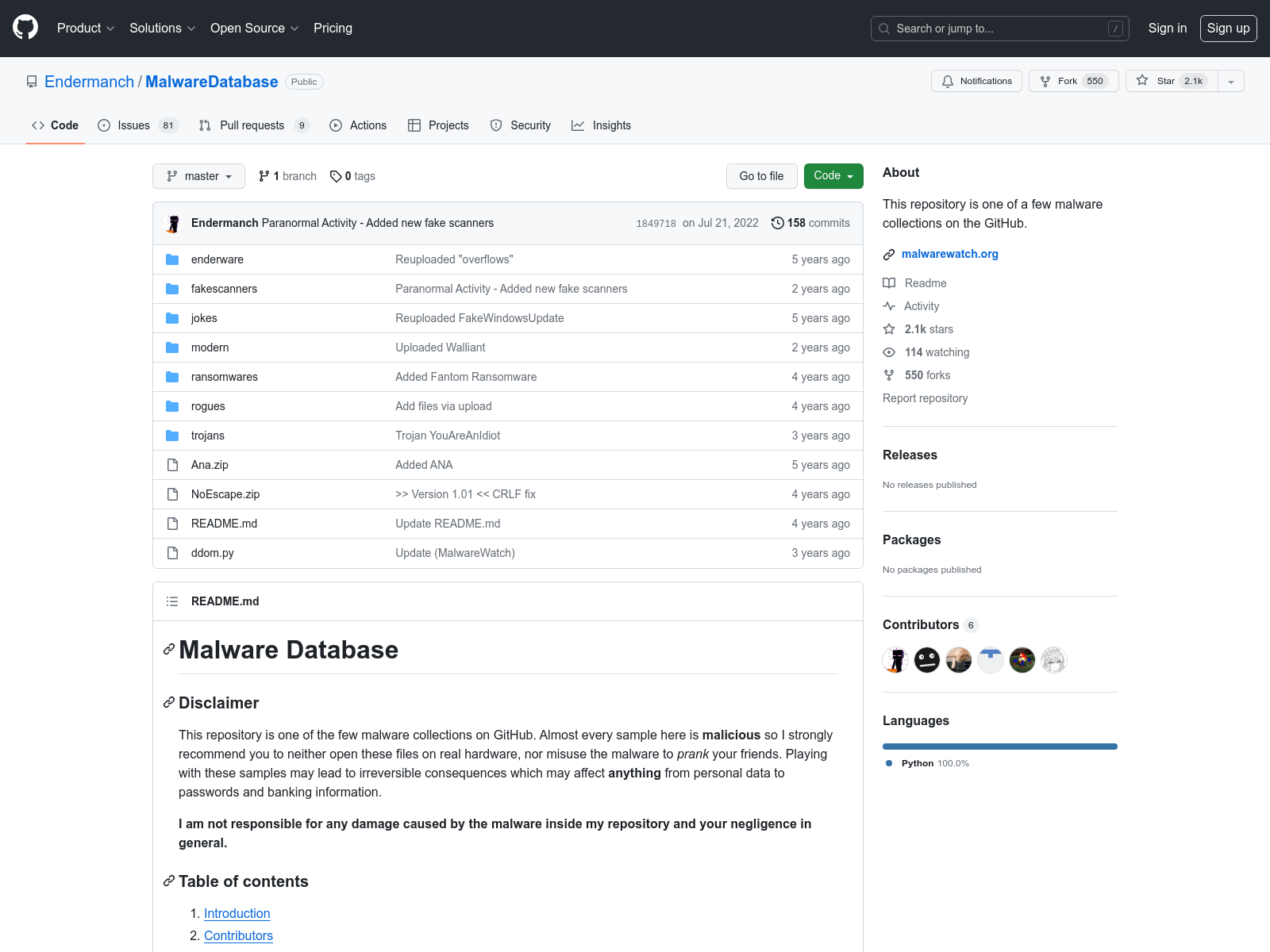Click the Sign up button
The width and height of the screenshot is (1270, 952).
coord(1228,28)
